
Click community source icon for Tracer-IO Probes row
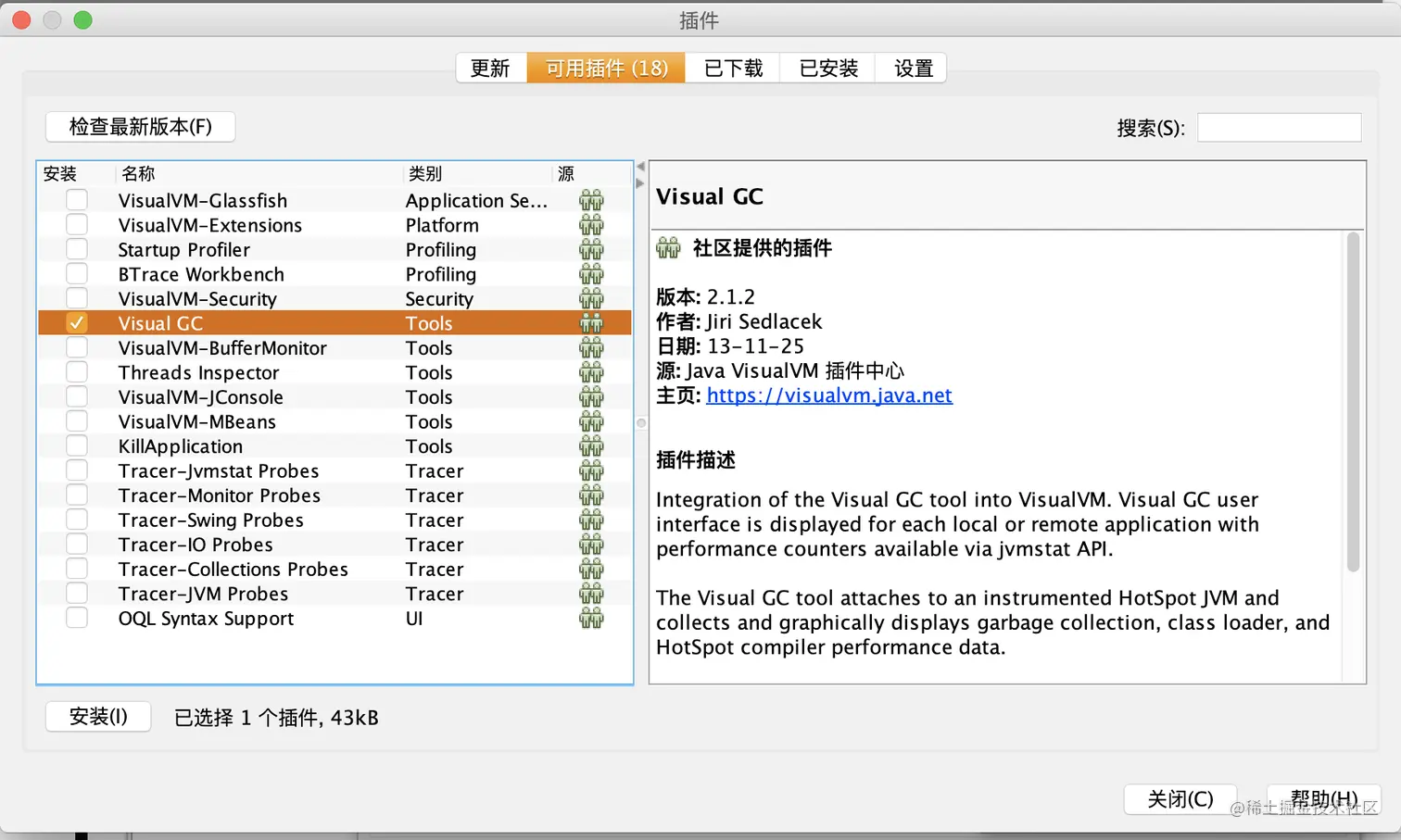click(591, 545)
